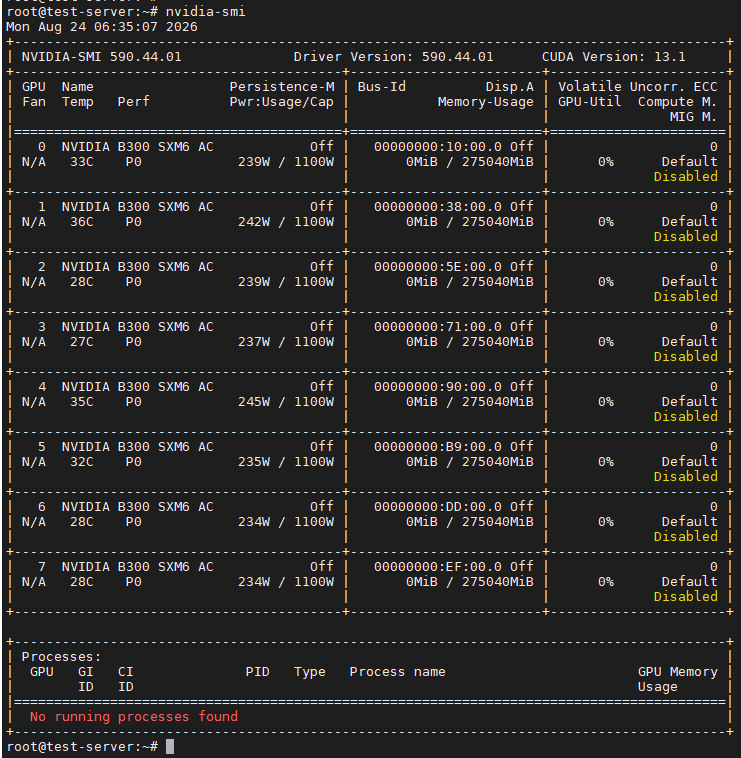Click GPU 4 power '245W / 1100W'
This screenshot has height=758, width=741.
tap(286, 401)
